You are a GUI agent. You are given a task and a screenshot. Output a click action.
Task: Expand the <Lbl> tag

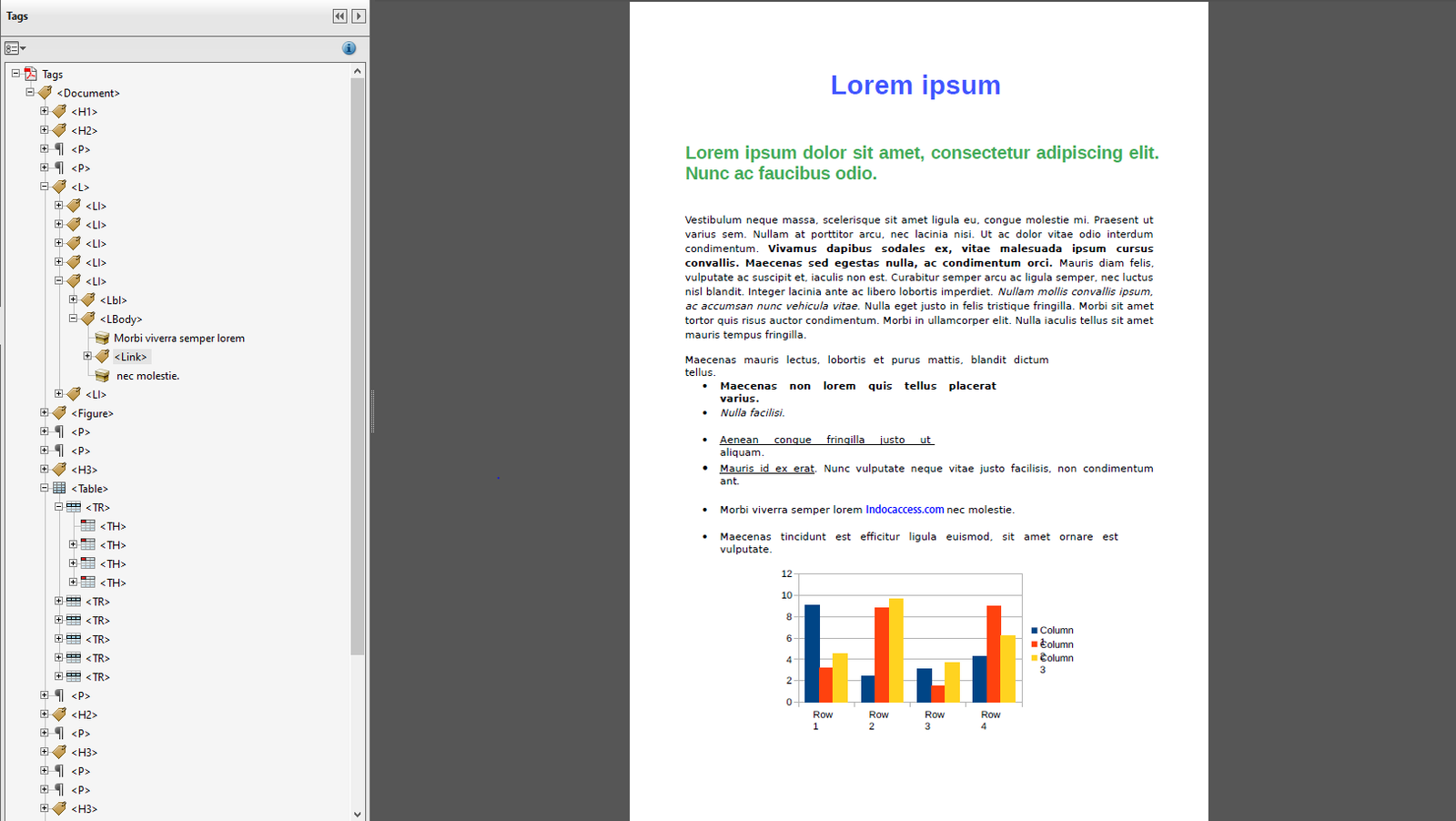point(73,299)
